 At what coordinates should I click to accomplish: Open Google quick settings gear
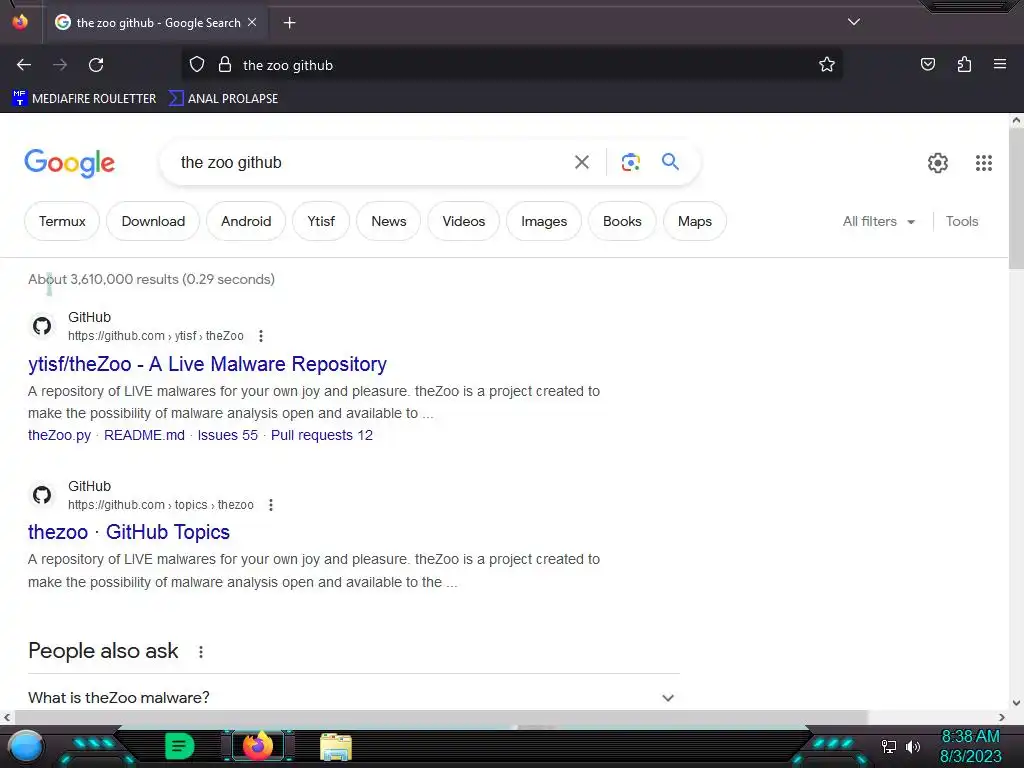[938, 163]
